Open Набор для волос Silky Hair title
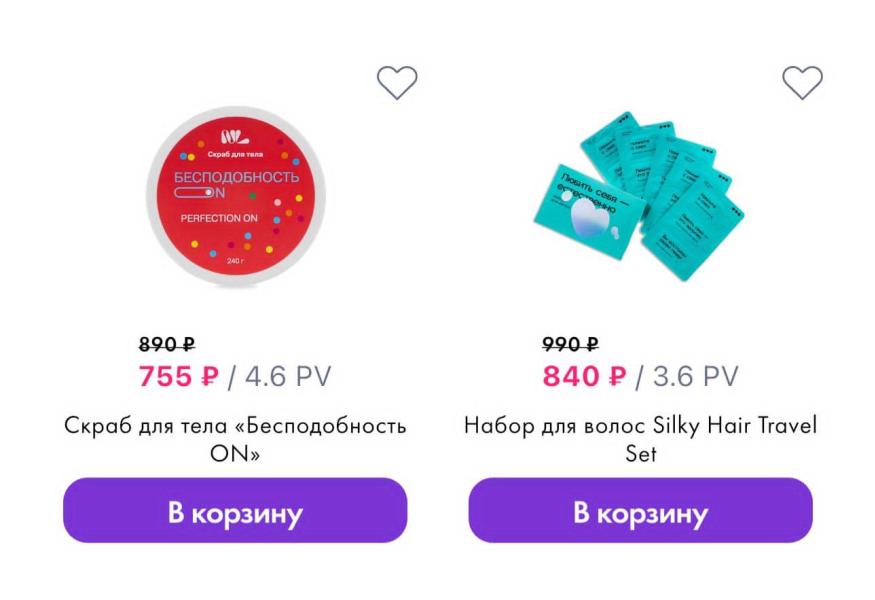This screenshot has width=875, height=600. [x=640, y=438]
